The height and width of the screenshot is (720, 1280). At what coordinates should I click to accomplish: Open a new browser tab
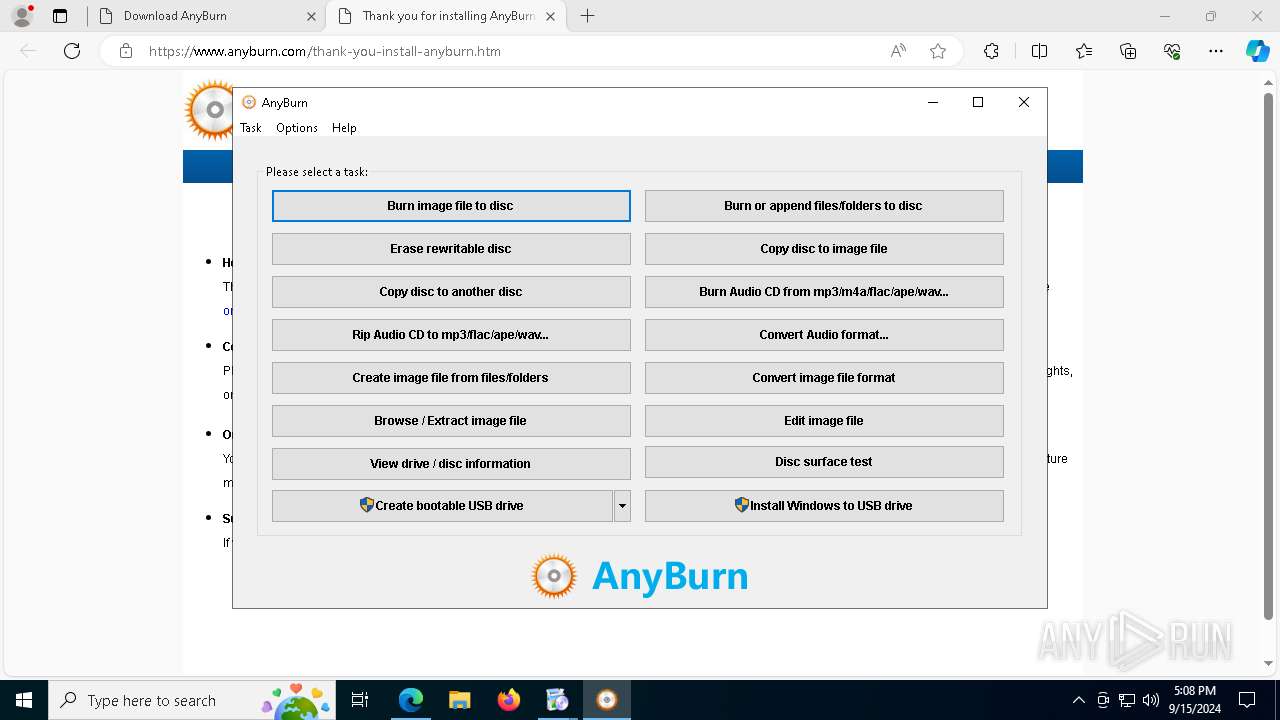coord(587,16)
